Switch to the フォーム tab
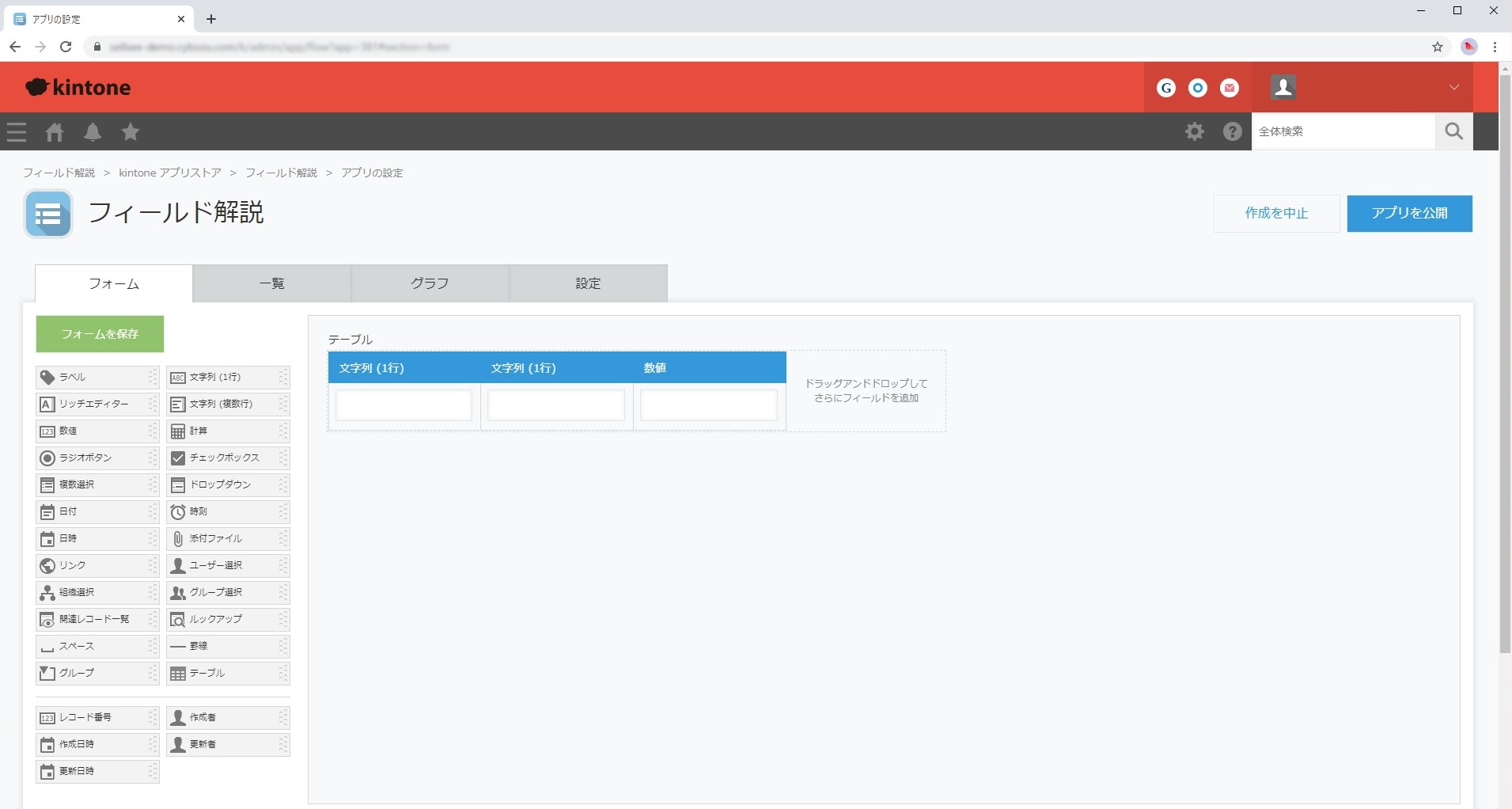Viewport: 1512px width, 809px height. pos(114,283)
